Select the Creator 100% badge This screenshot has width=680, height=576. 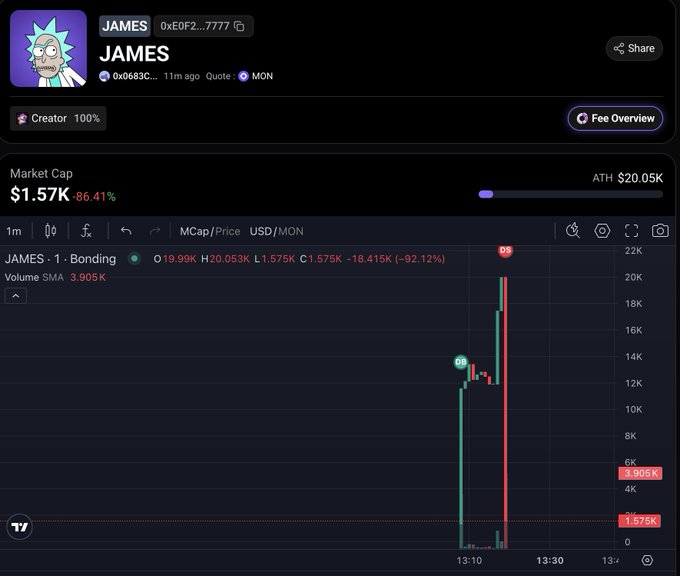[58, 118]
